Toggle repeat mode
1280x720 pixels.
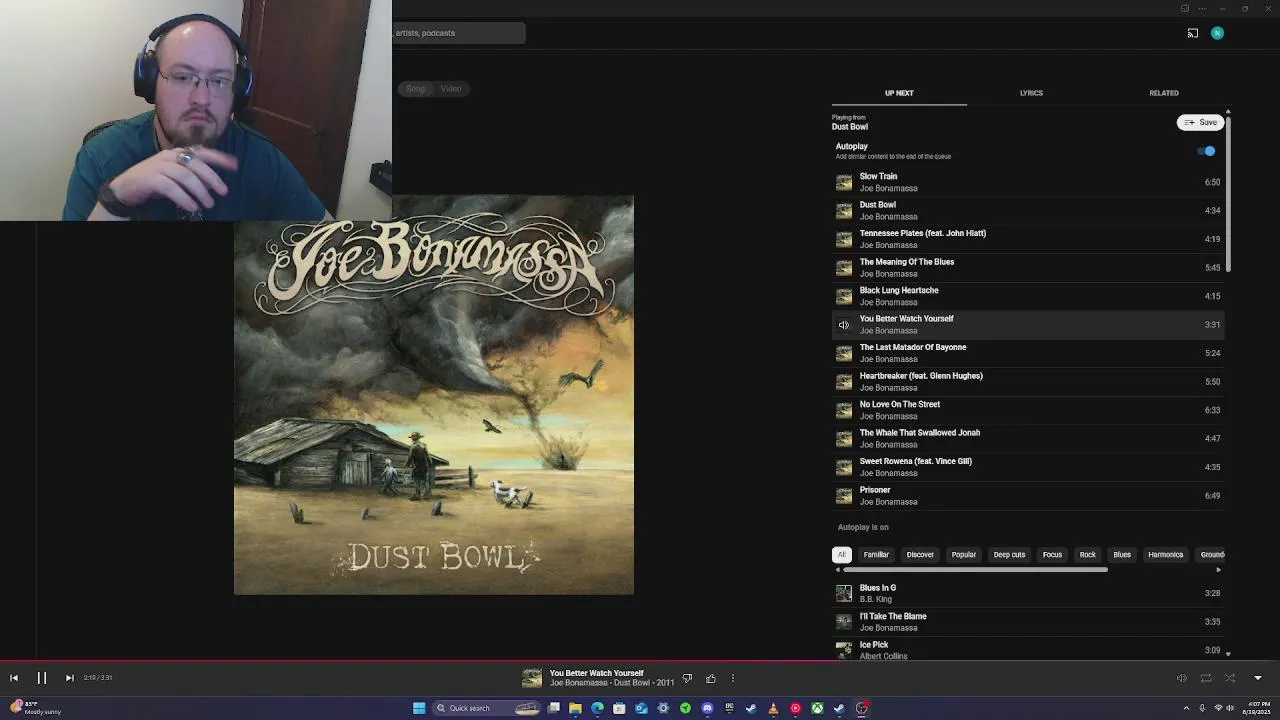1206,679
